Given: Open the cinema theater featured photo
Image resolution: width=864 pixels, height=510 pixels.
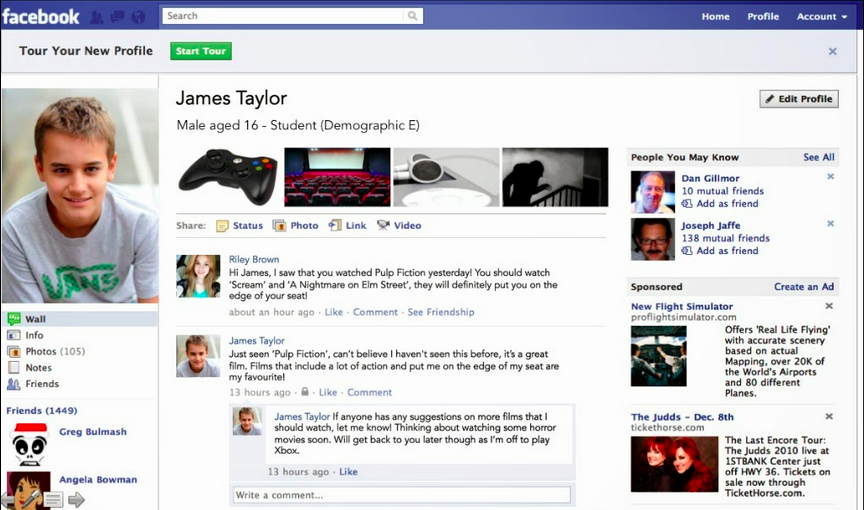Looking at the screenshot, I should click(337, 177).
